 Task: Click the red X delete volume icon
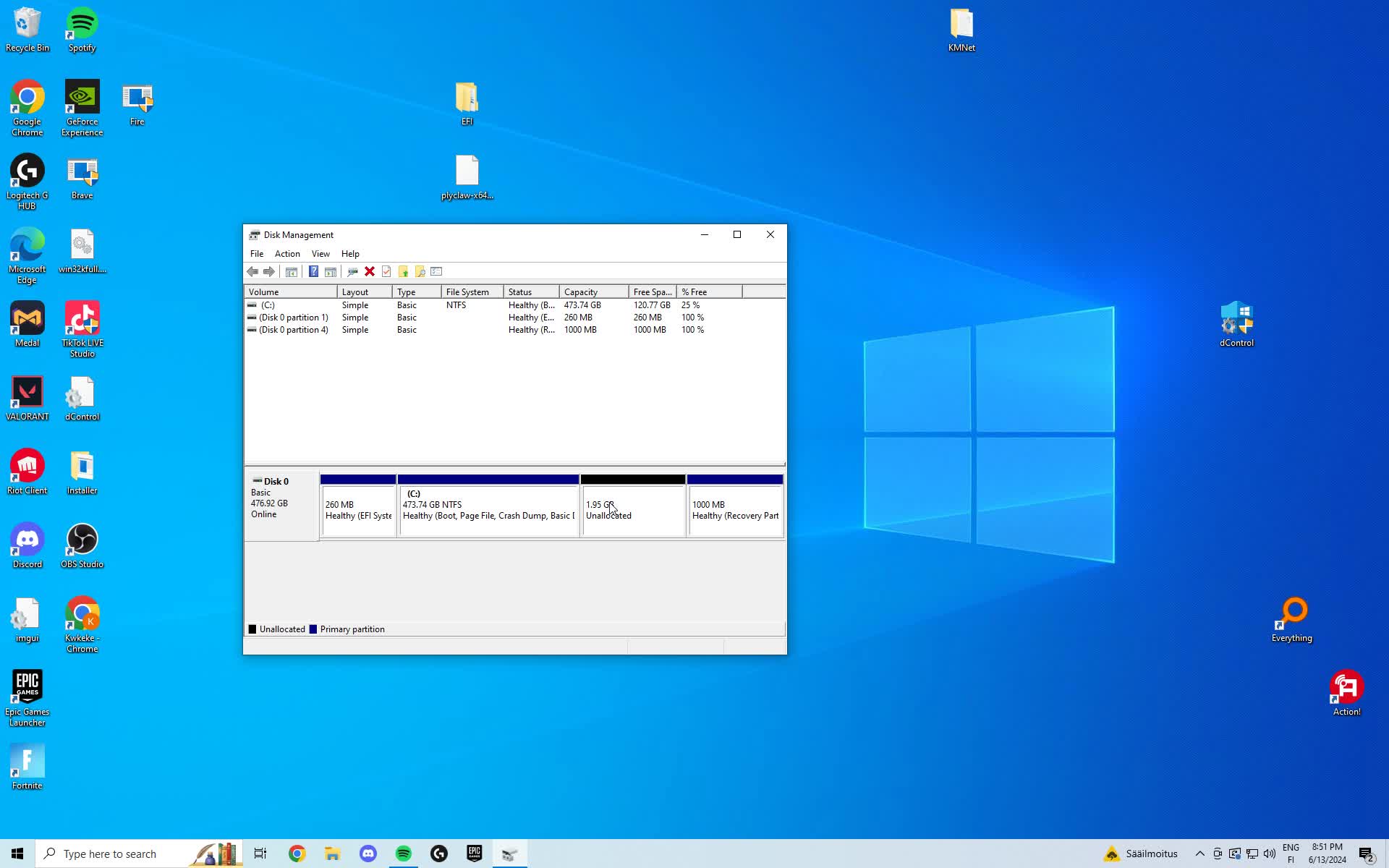(370, 272)
